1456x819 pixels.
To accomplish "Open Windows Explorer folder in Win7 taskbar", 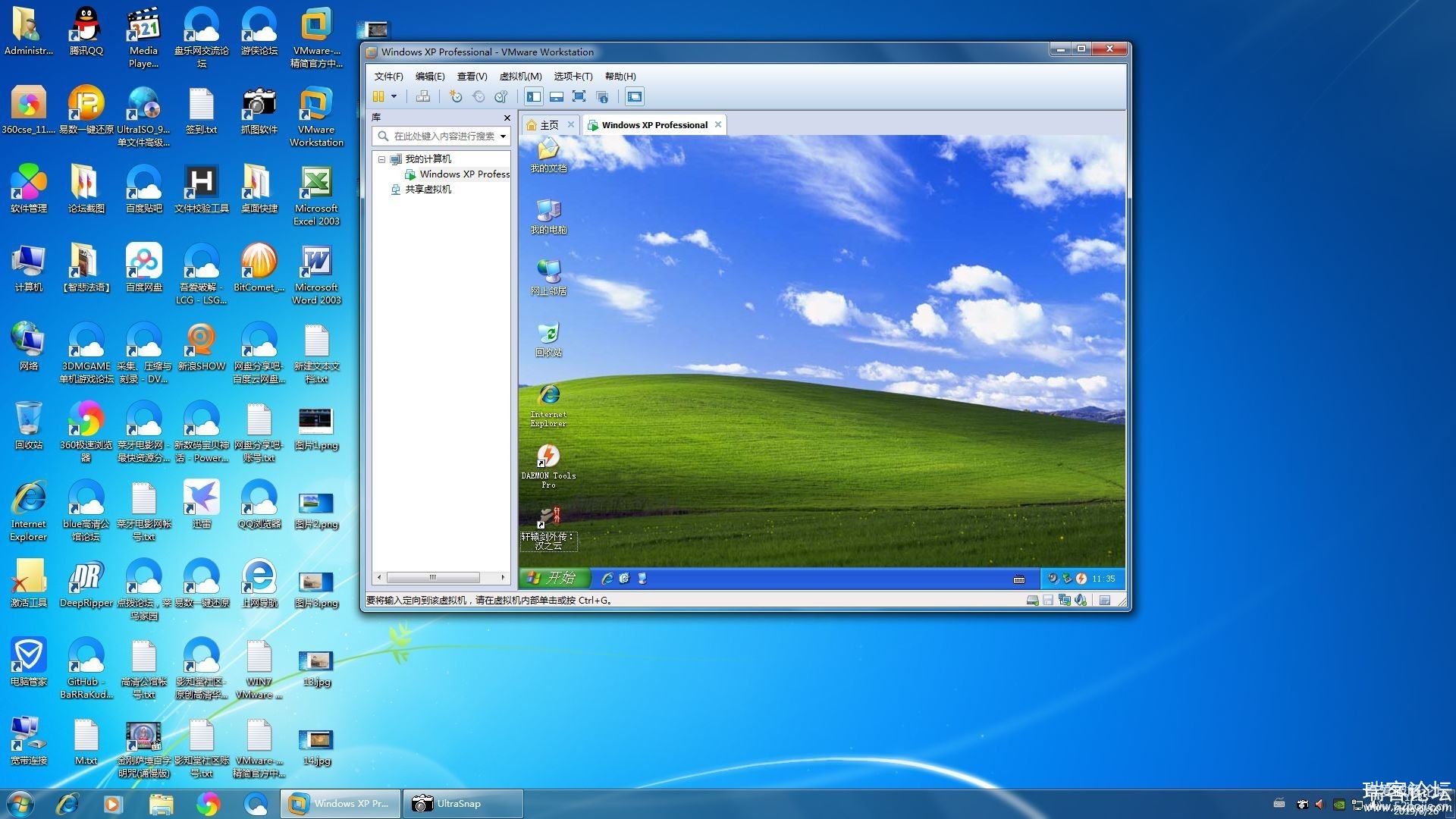I will [161, 804].
